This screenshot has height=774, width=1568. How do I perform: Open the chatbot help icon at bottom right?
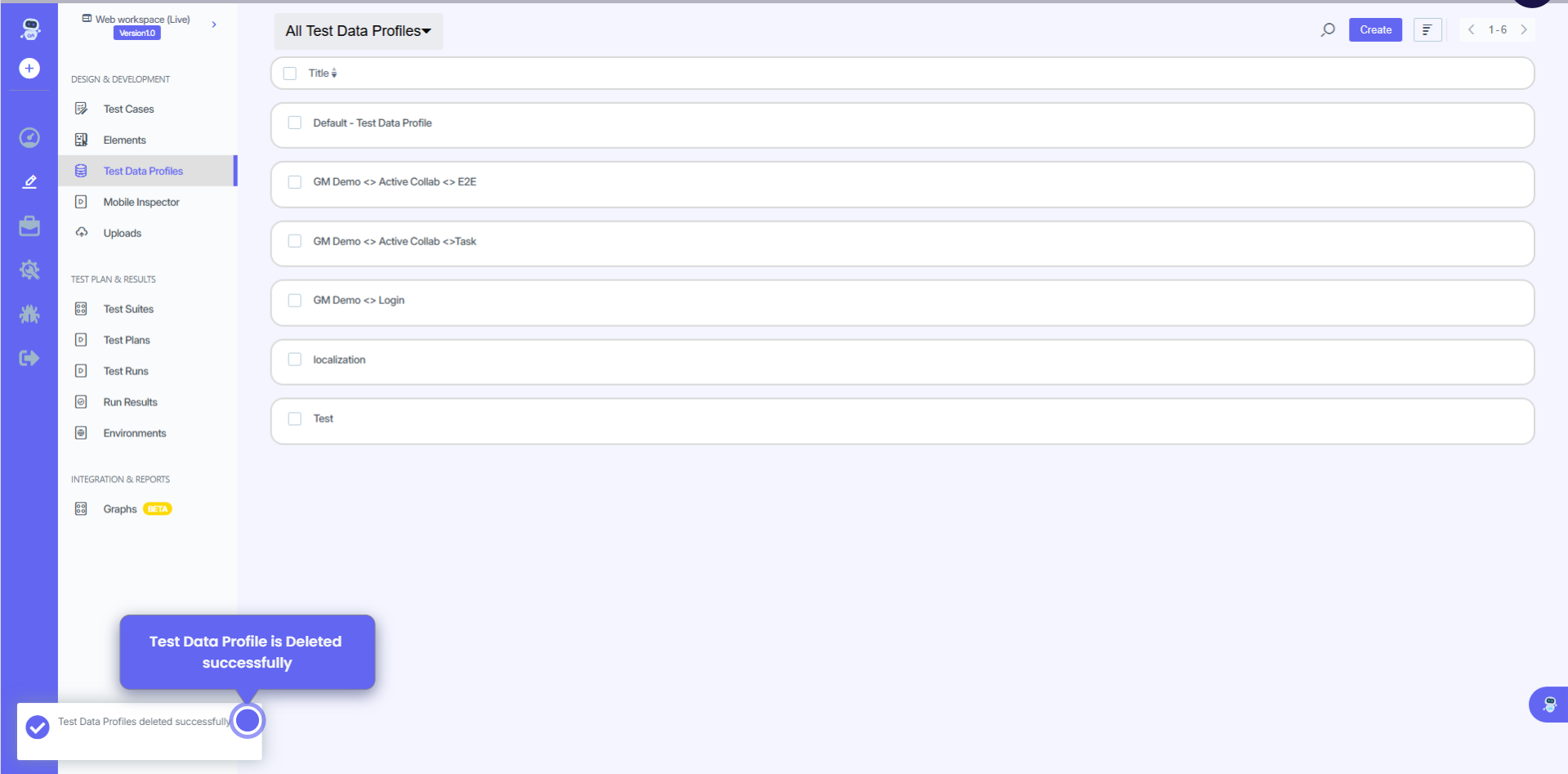[1548, 705]
